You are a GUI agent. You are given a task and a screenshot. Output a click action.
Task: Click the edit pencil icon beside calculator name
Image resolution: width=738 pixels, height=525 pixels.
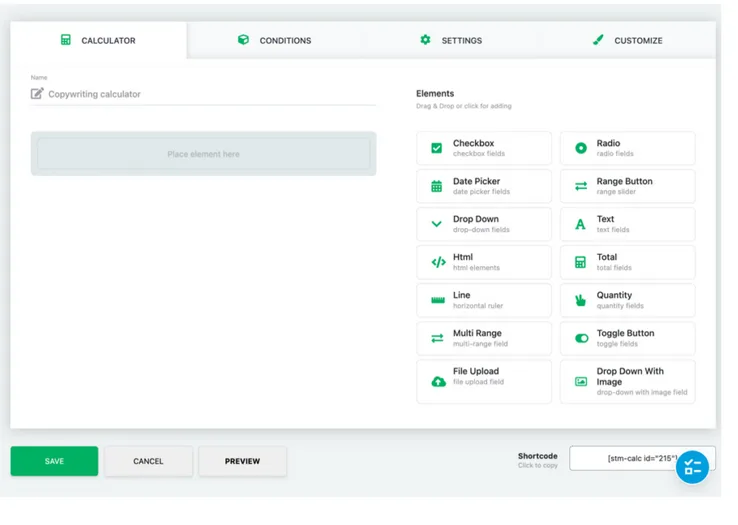pos(37,93)
